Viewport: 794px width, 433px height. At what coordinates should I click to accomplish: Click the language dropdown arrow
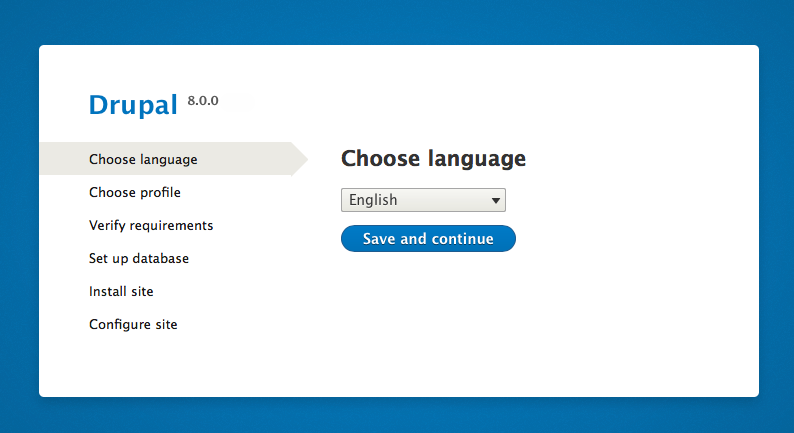click(x=495, y=201)
